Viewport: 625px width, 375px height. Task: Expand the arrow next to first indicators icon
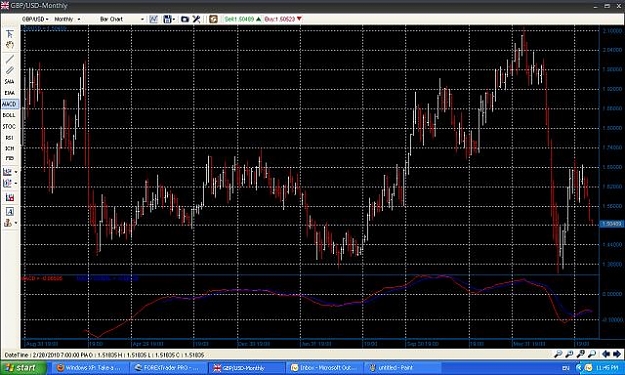(x=16, y=172)
